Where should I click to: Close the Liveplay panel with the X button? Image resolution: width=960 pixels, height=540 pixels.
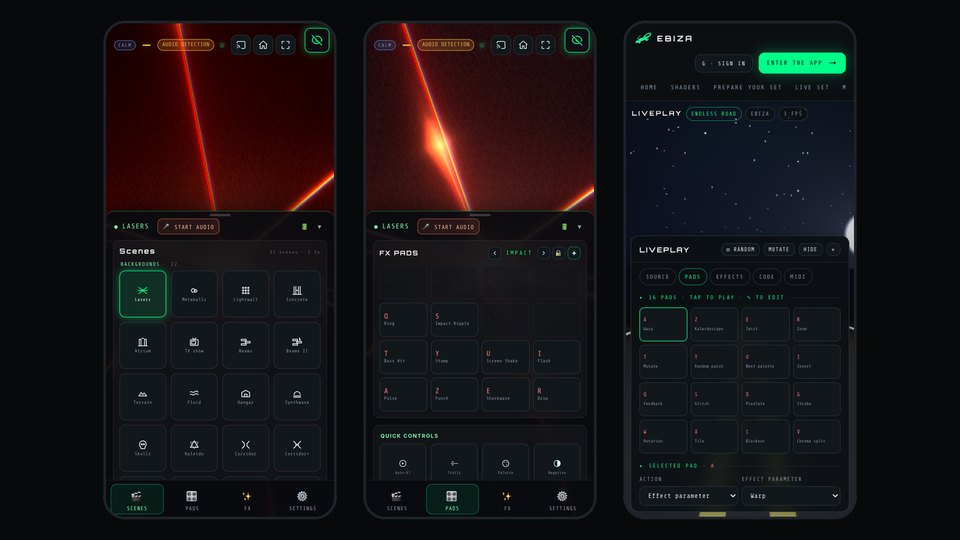(x=833, y=249)
